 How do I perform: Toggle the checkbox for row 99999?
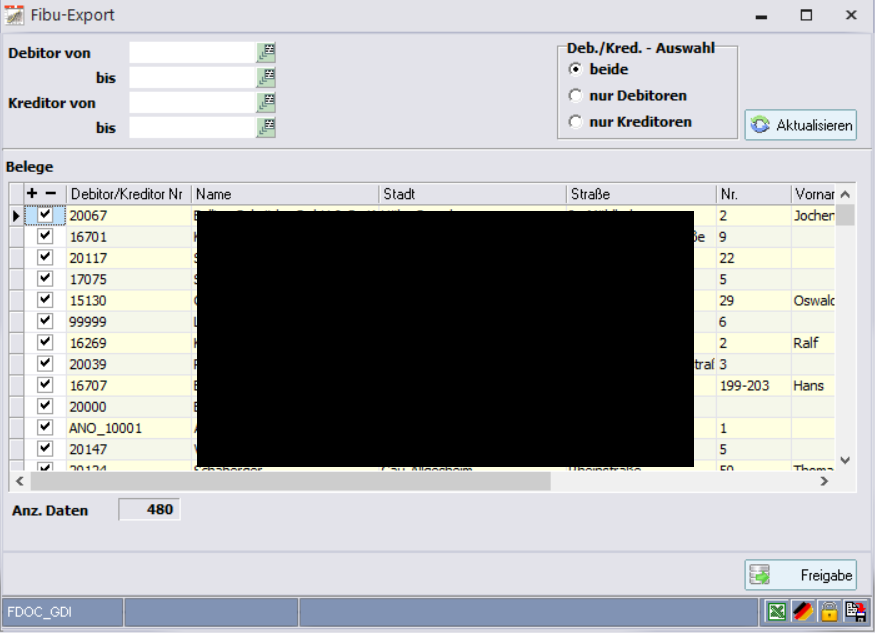pyautogui.click(x=45, y=322)
